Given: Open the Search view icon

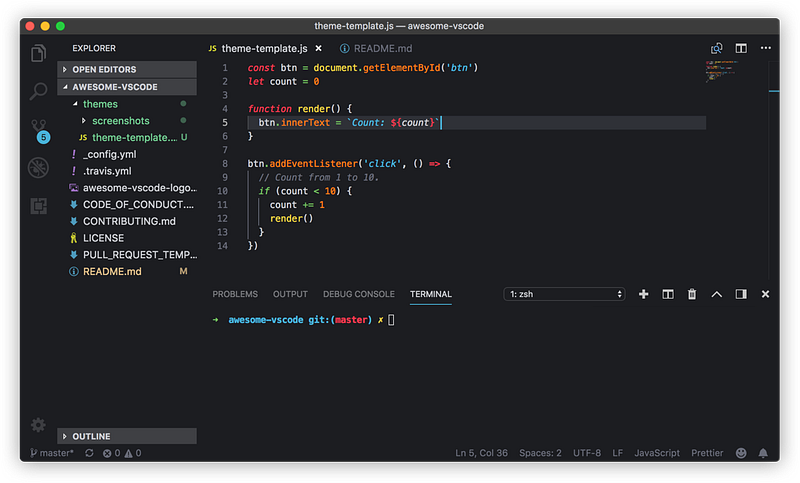Looking at the screenshot, I should 38,92.
